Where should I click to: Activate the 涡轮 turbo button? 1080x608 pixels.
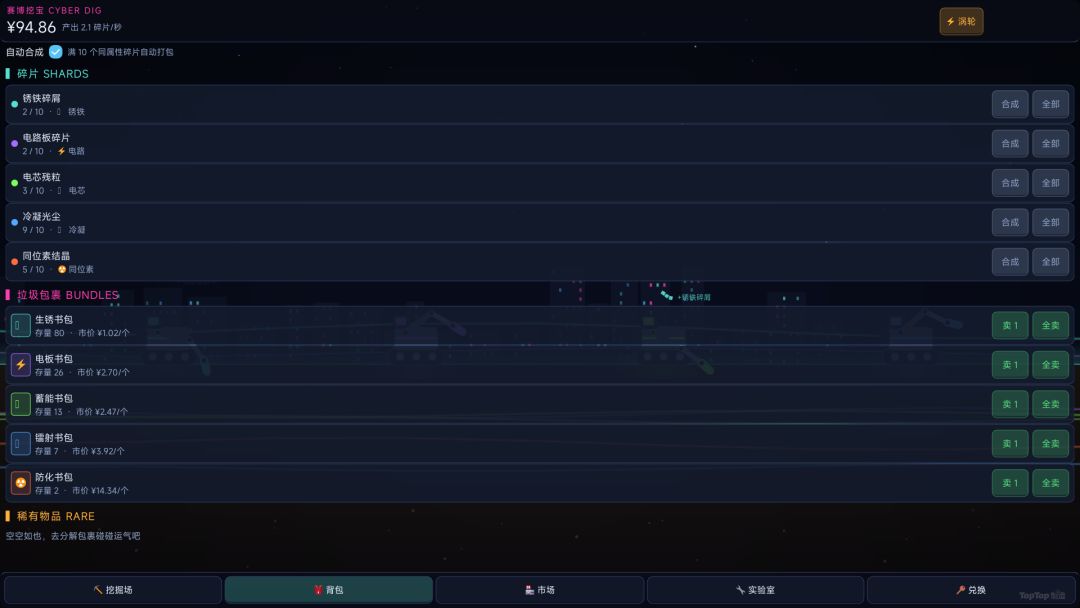coord(962,21)
